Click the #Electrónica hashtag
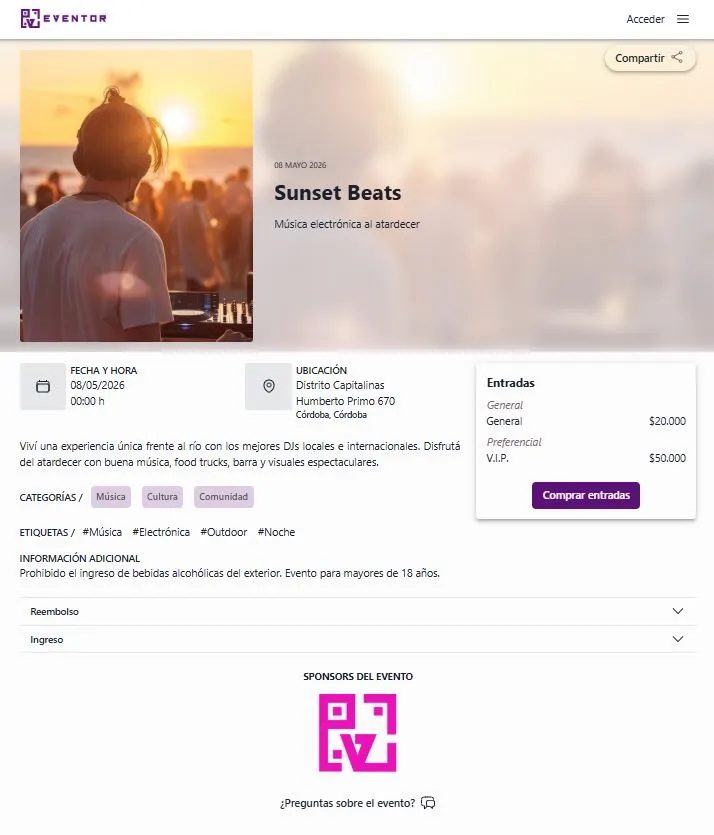Viewport: 714px width, 835px height. tap(161, 532)
